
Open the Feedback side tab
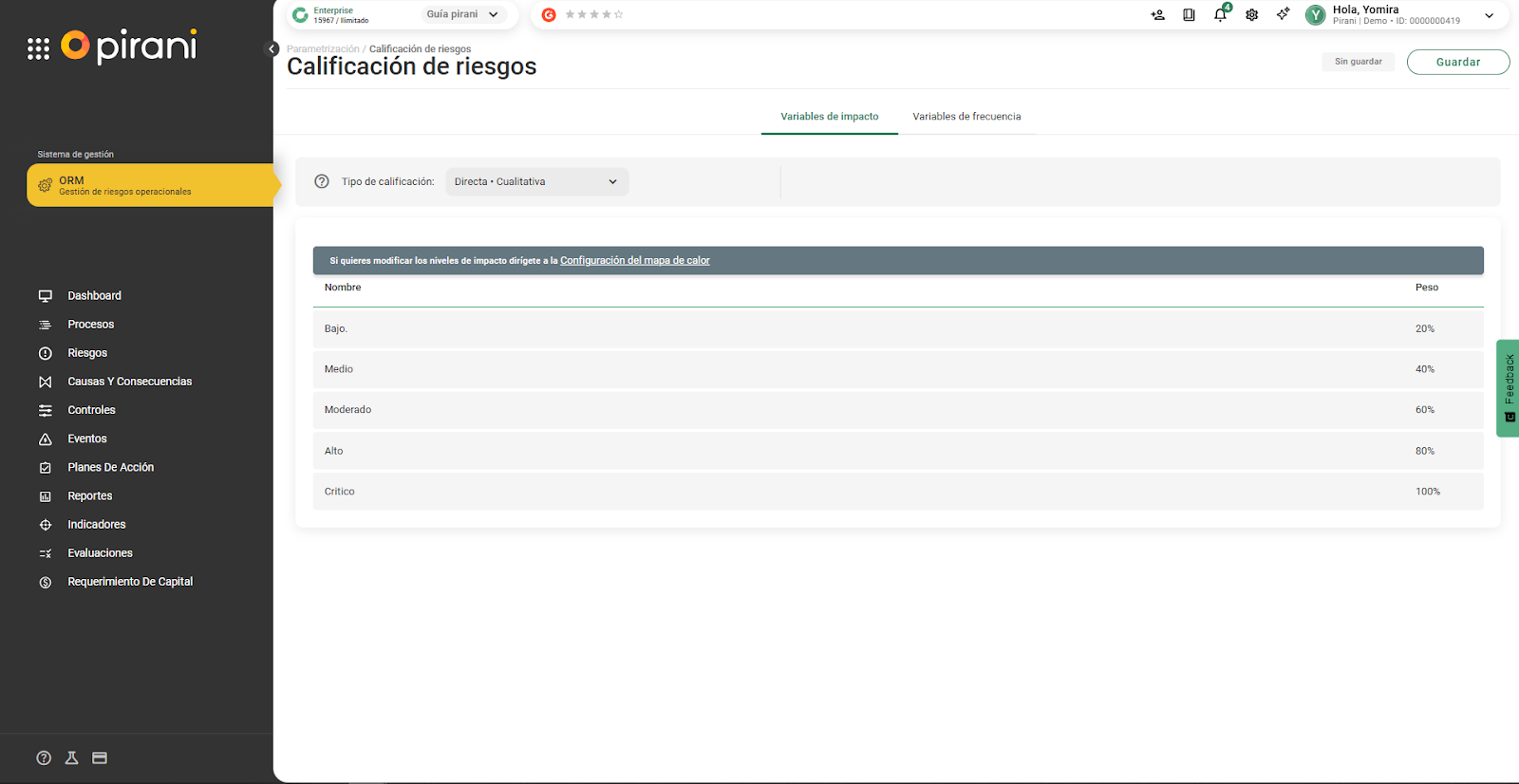pyautogui.click(x=1508, y=387)
